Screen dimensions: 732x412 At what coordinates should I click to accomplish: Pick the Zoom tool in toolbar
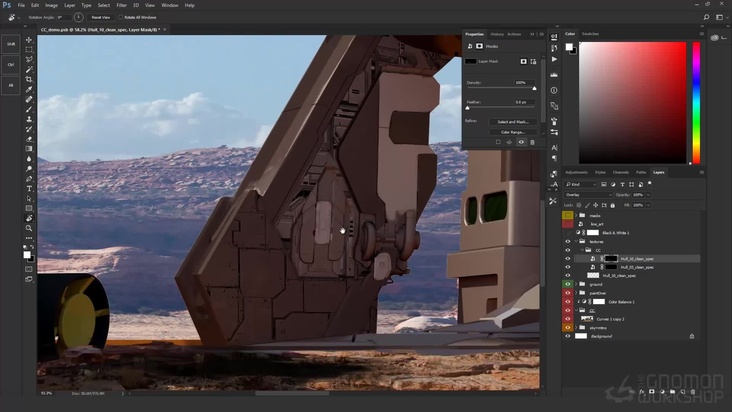pos(29,228)
